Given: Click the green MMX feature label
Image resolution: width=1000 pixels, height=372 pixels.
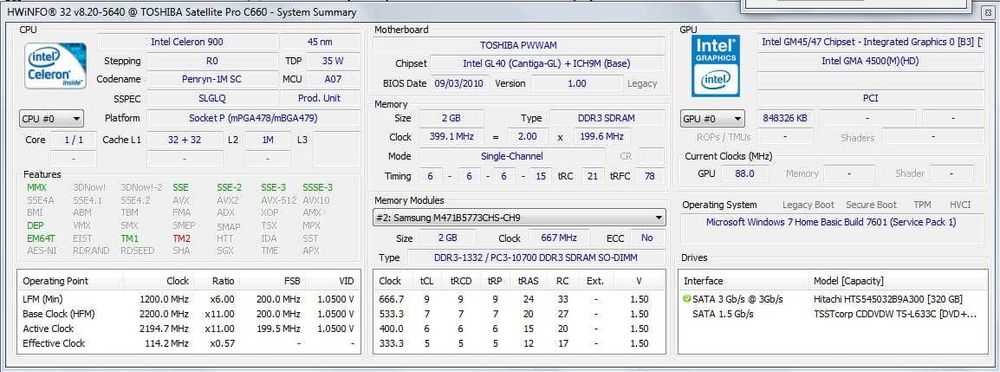Looking at the screenshot, I should point(37,188).
